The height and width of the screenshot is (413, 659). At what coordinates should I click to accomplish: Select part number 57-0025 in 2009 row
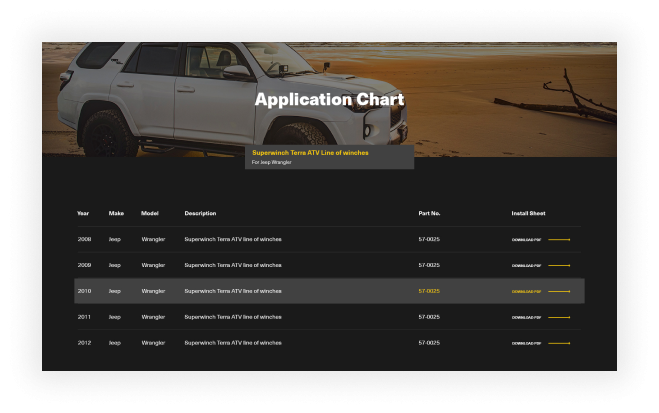tap(429, 265)
